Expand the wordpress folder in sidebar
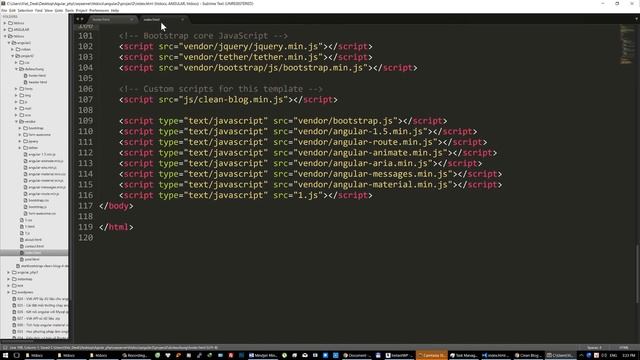Viewport: 640px width, 360px height. tap(9, 292)
